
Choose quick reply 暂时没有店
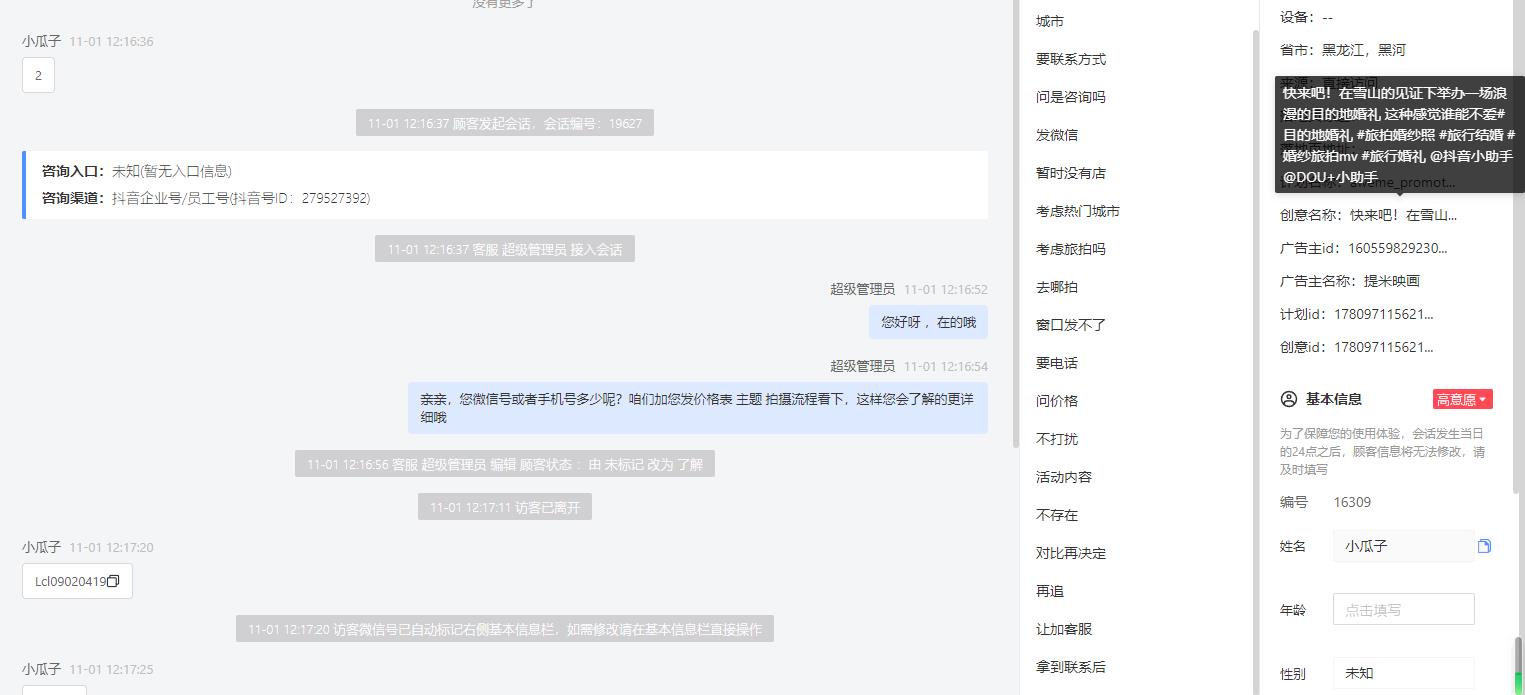[1071, 173]
